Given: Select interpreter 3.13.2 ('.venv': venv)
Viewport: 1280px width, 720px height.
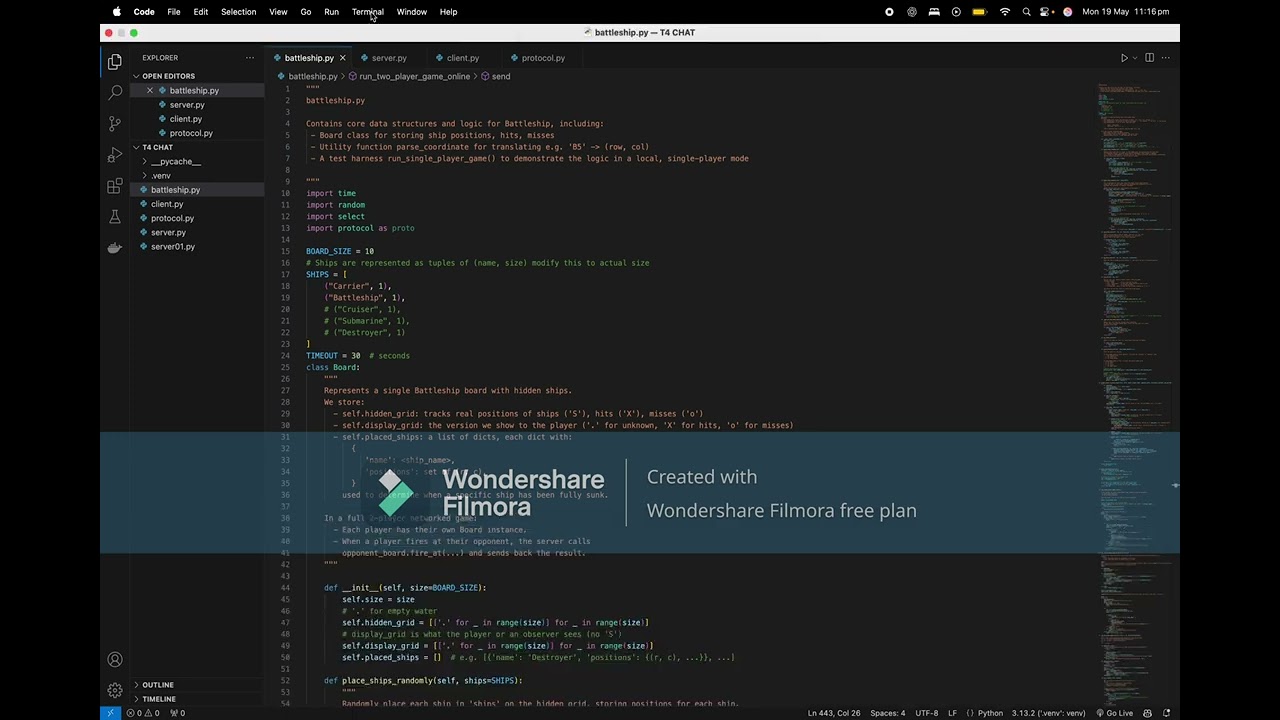Looking at the screenshot, I should pyautogui.click(x=1048, y=713).
